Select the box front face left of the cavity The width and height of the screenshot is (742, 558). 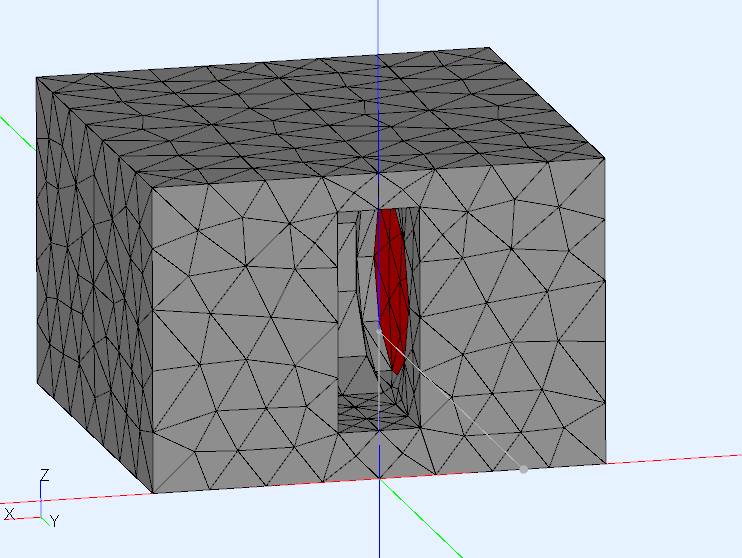tap(244, 331)
